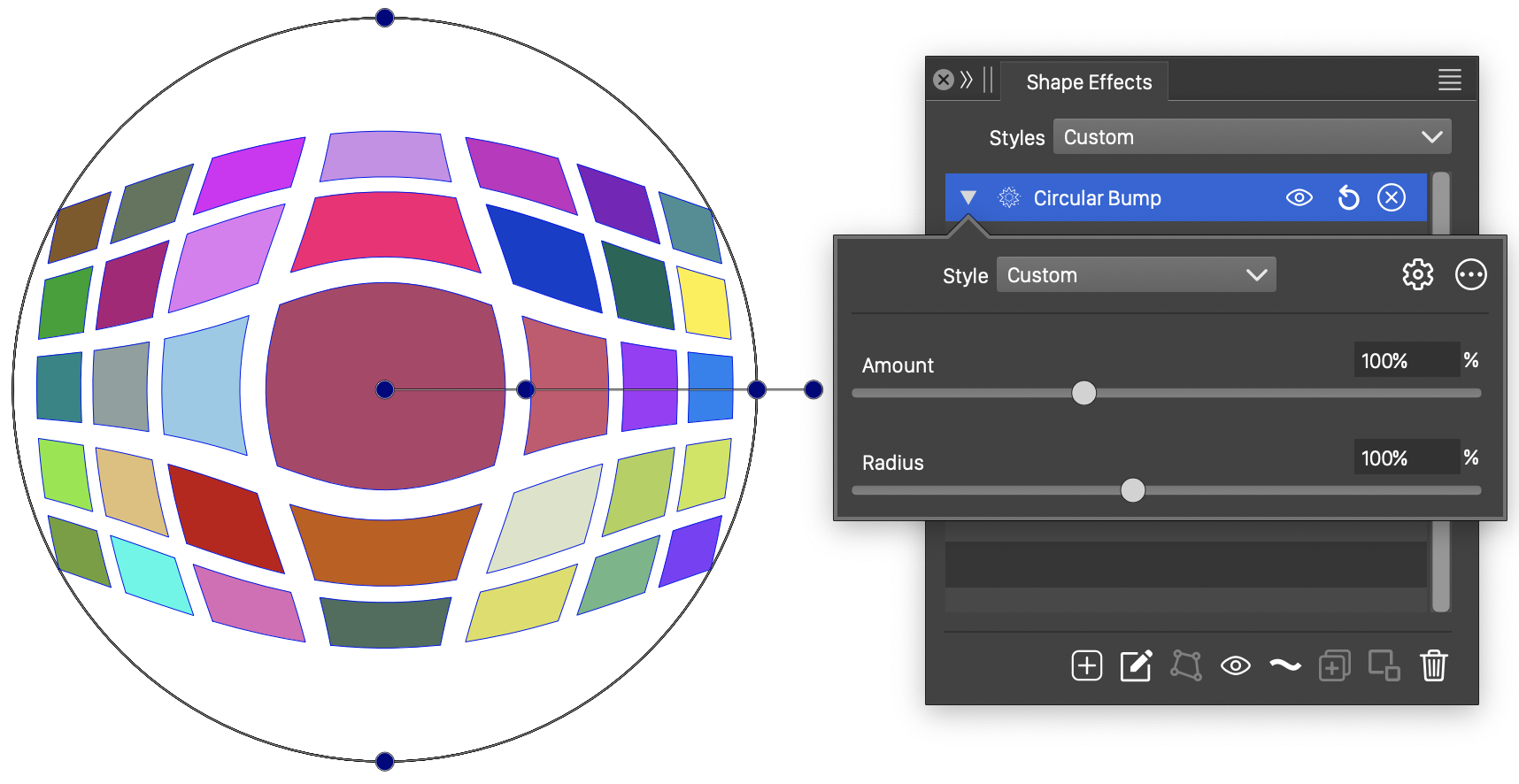
Task: Click the Amount slider handle
Action: point(1083,393)
